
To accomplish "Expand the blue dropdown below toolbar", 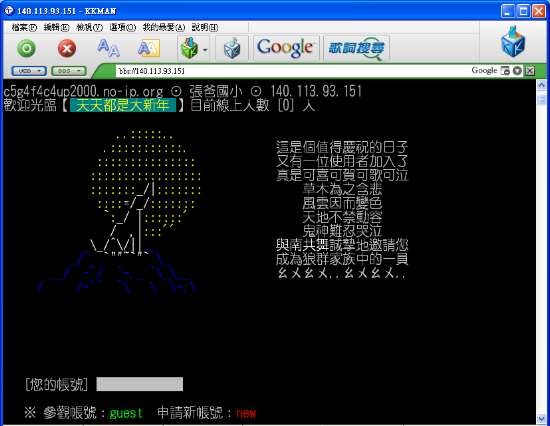I will pyautogui.click(x=29, y=71).
